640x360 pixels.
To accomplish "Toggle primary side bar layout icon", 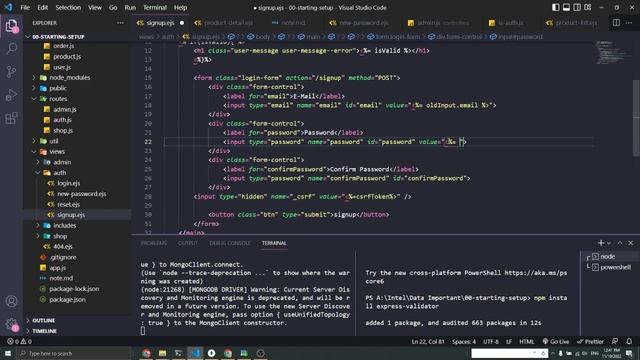I will pyautogui.click(x=556, y=7).
